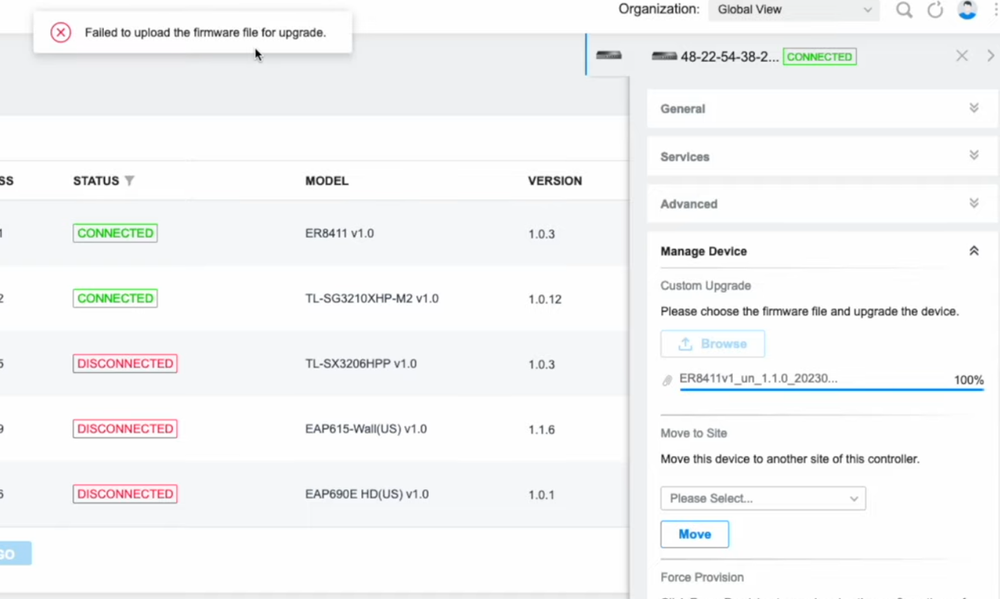Image resolution: width=1000 pixels, height=599 pixels.
Task: Click the STATUS column header
Action: [96, 181]
